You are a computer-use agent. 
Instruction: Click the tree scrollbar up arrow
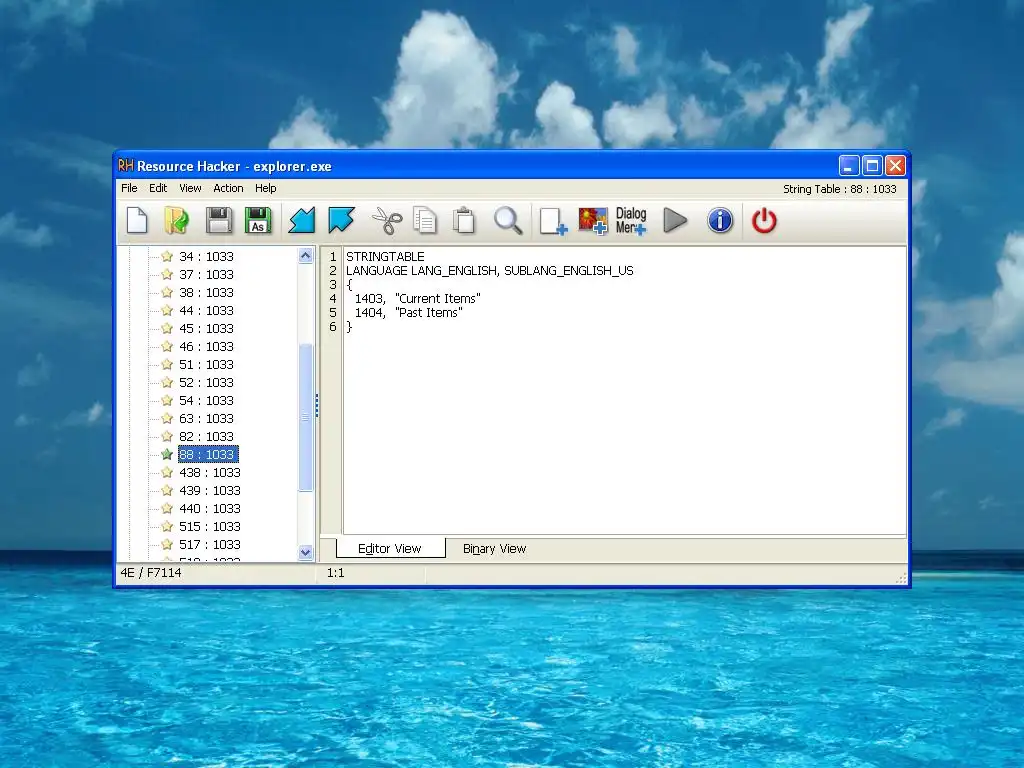point(305,255)
